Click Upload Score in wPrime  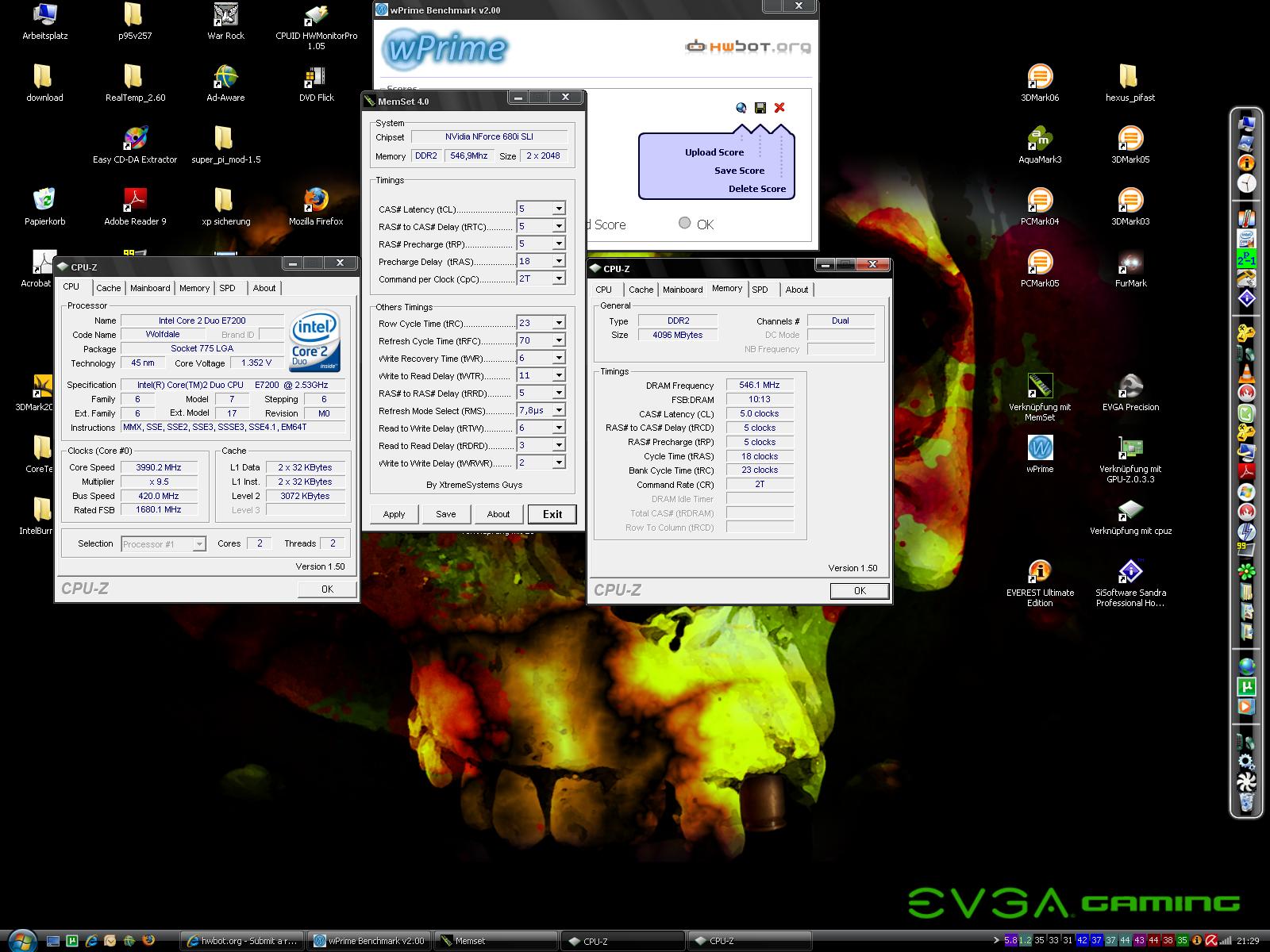[714, 152]
